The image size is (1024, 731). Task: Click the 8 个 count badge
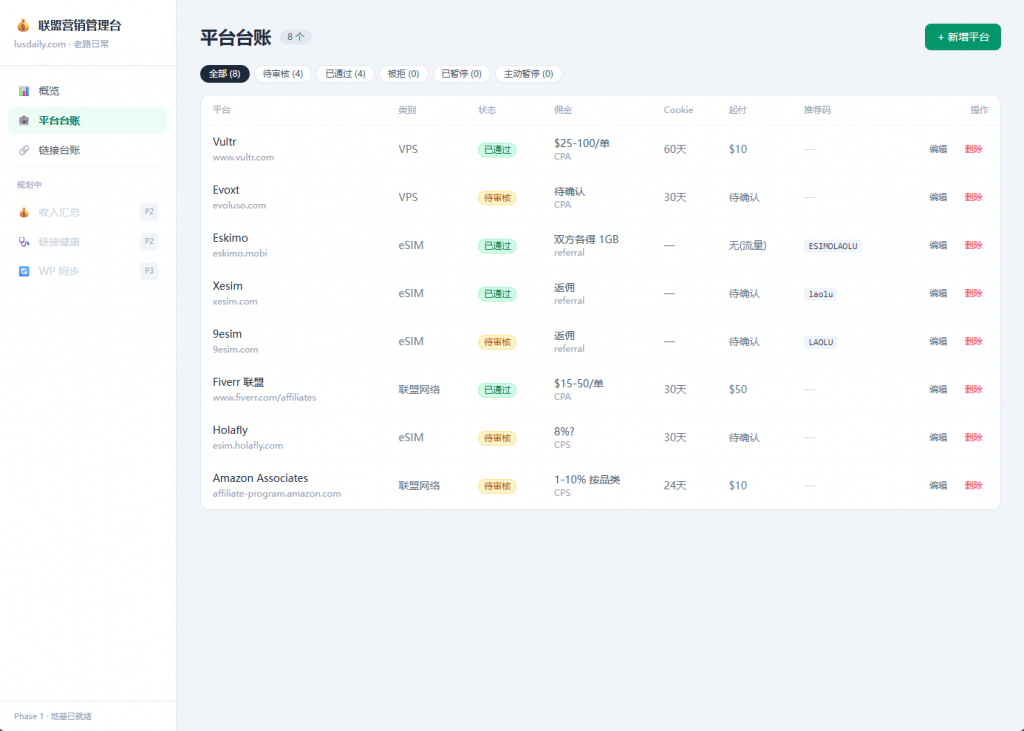point(296,37)
